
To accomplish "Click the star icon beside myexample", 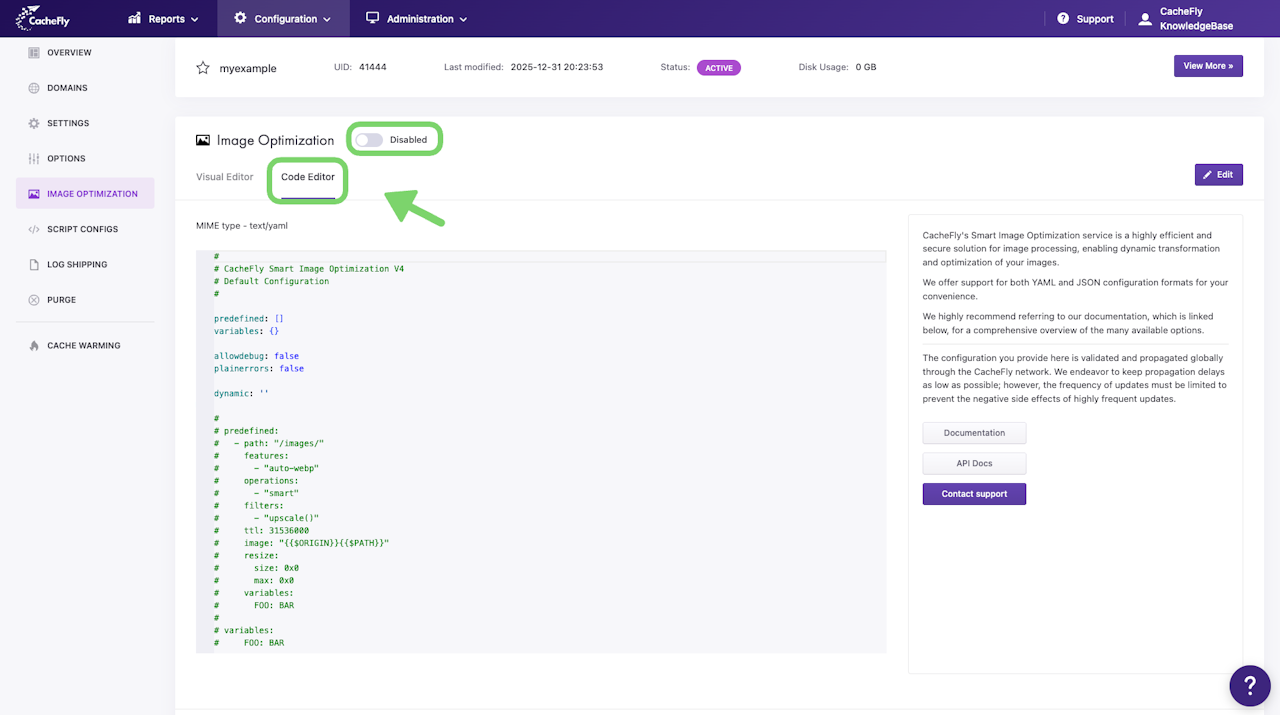I will pos(203,68).
